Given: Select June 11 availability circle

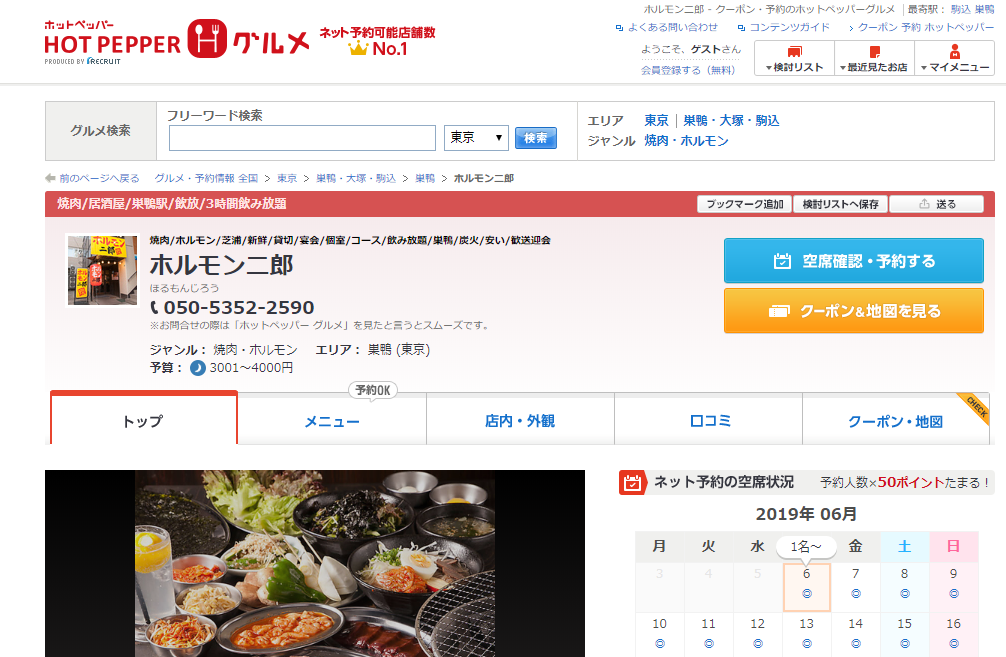Looking at the screenshot, I should pos(708,644).
